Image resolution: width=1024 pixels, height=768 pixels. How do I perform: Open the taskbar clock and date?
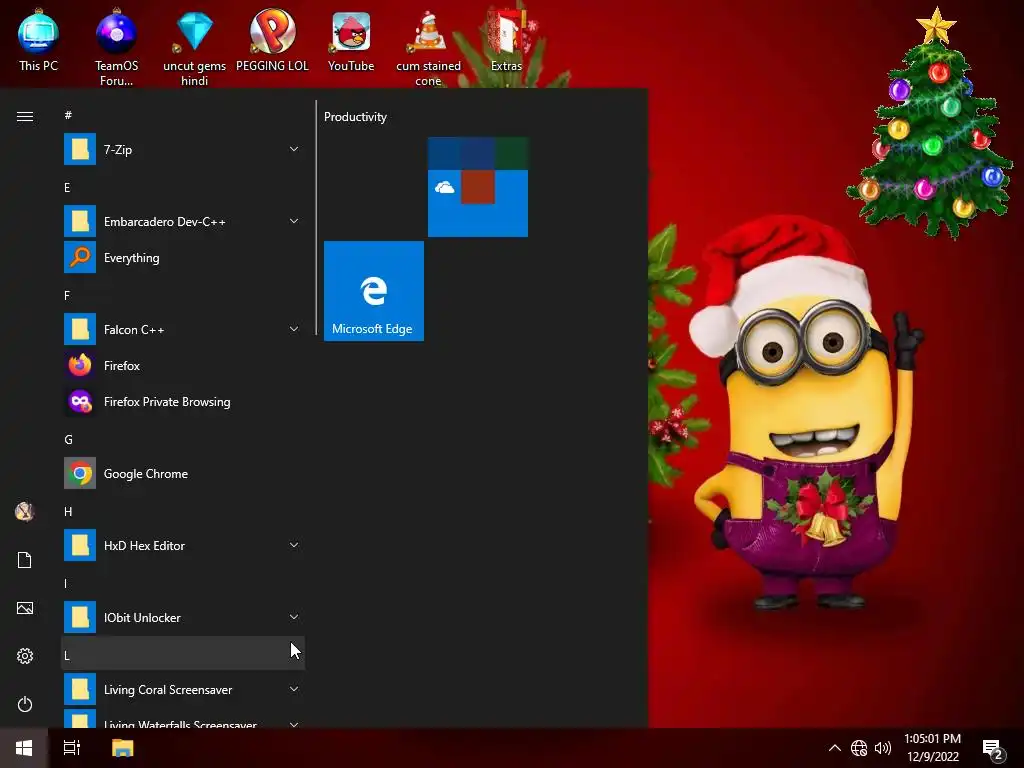(933, 748)
